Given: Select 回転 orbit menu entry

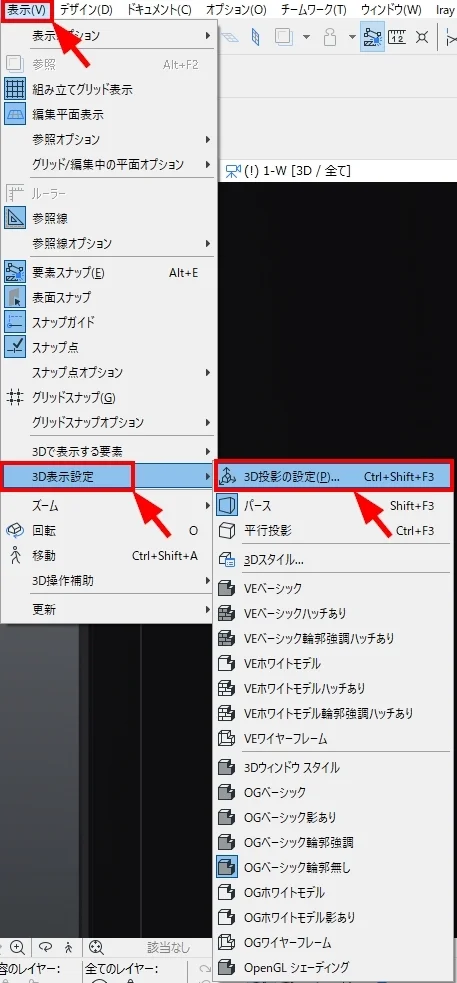Looking at the screenshot, I should point(109,530).
